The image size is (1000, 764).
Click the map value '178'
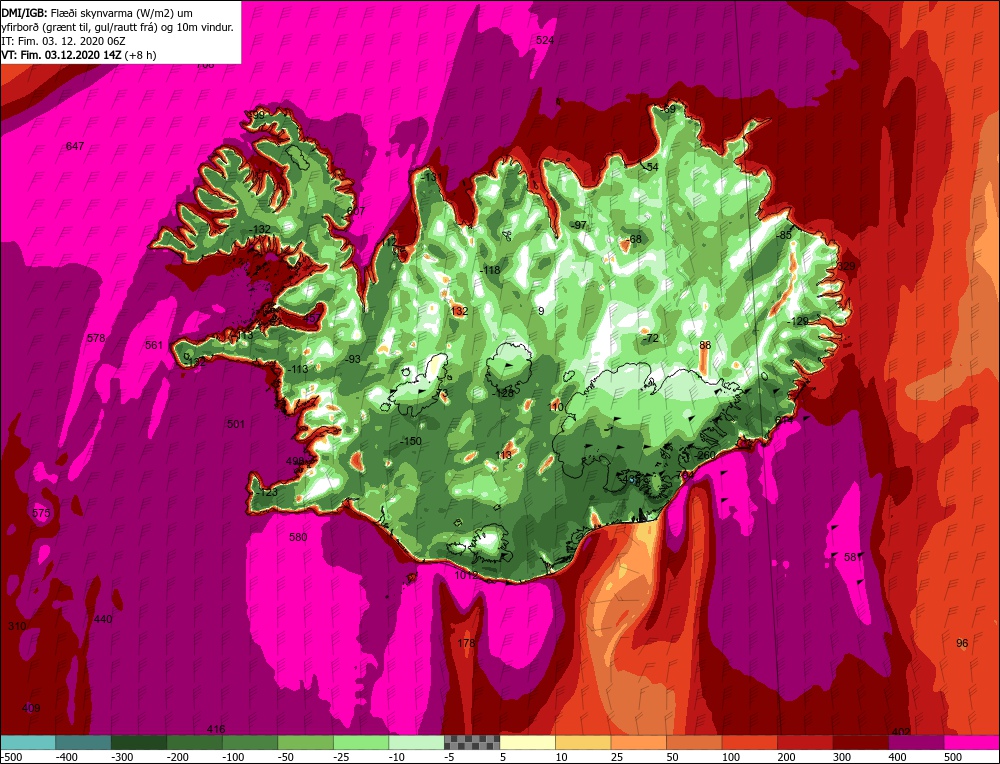[x=466, y=643]
